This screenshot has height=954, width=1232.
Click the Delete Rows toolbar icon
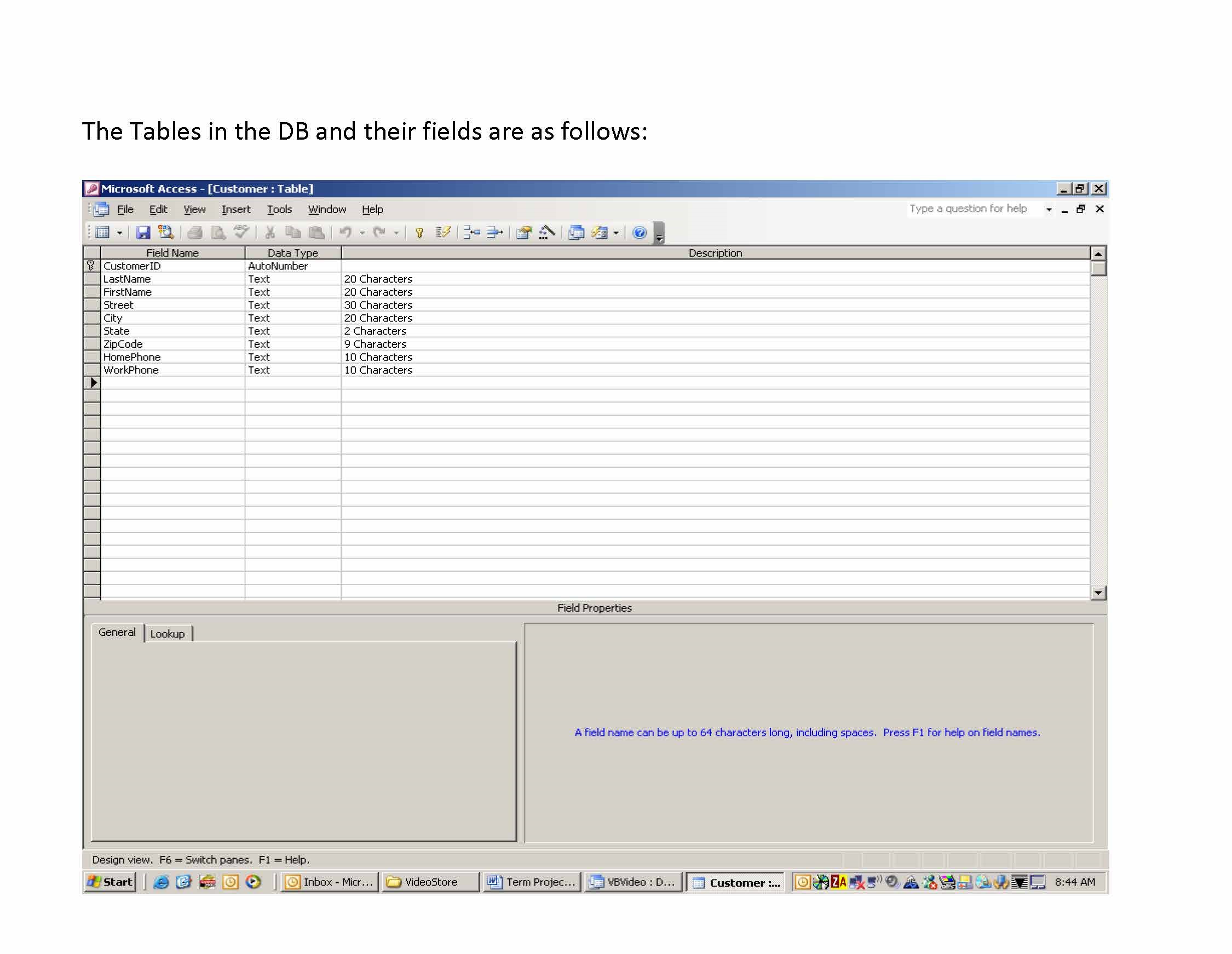(495, 232)
